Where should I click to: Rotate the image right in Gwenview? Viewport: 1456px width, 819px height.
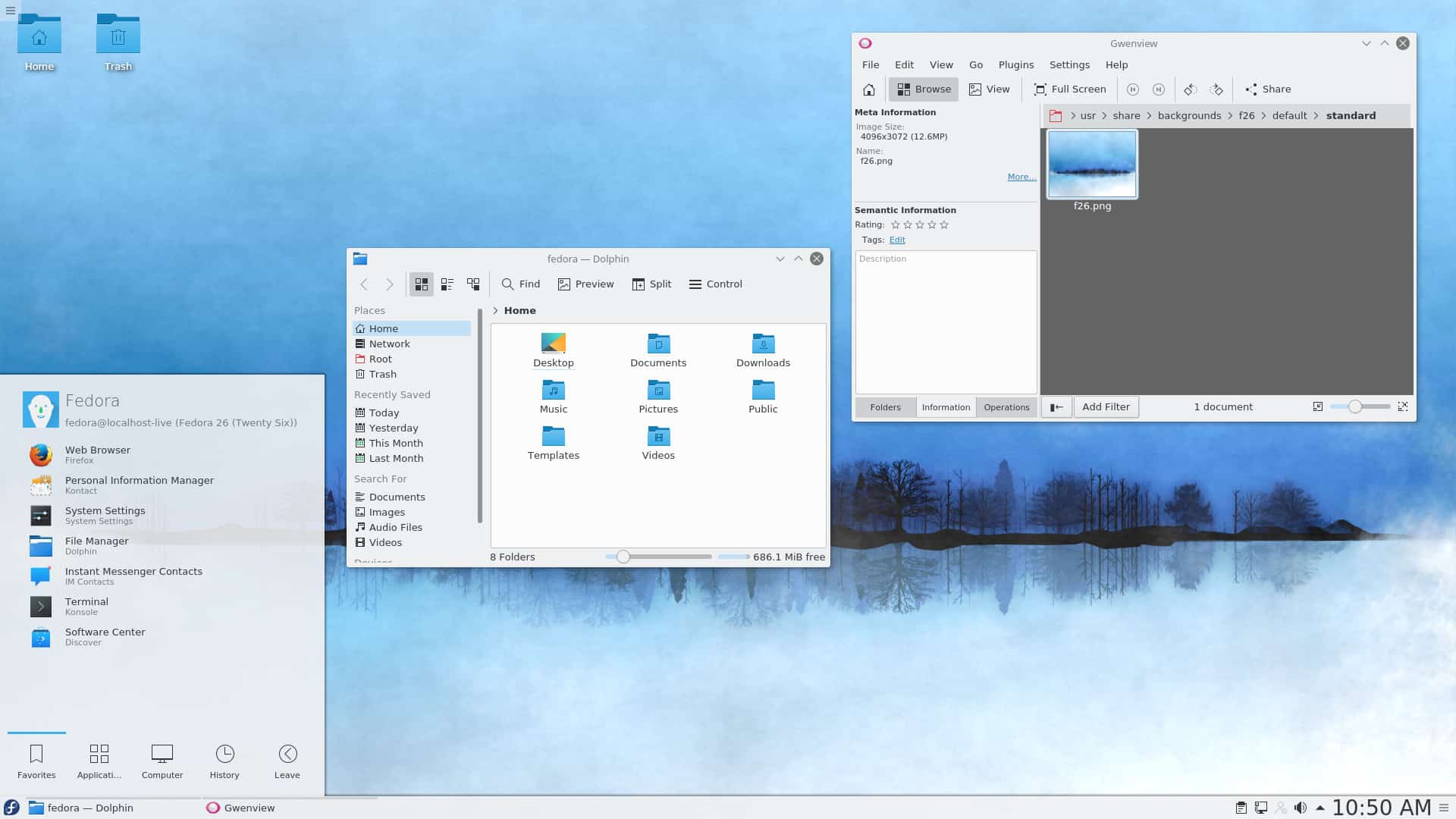(x=1216, y=89)
